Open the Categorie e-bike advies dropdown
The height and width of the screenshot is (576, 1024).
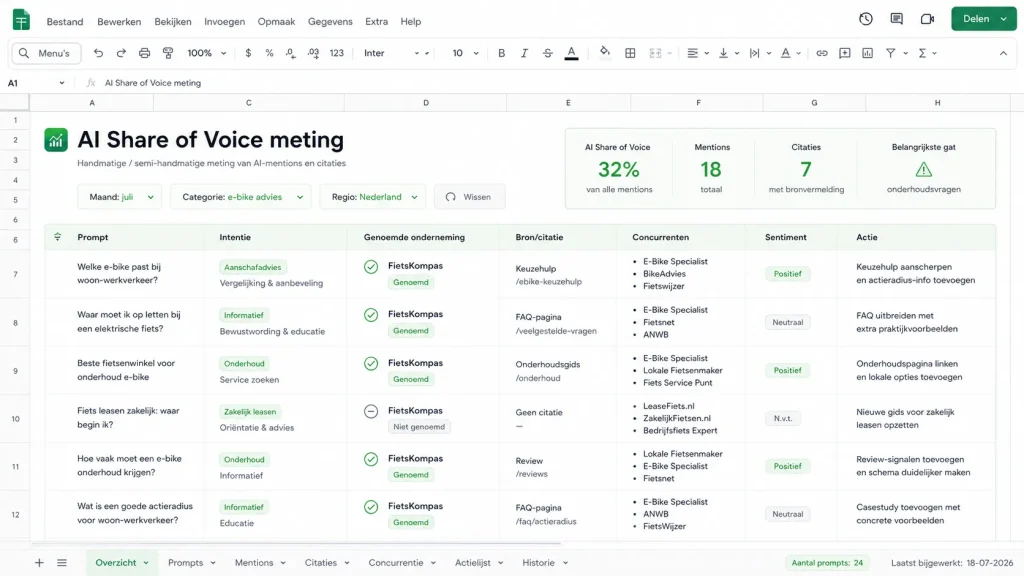[241, 197]
